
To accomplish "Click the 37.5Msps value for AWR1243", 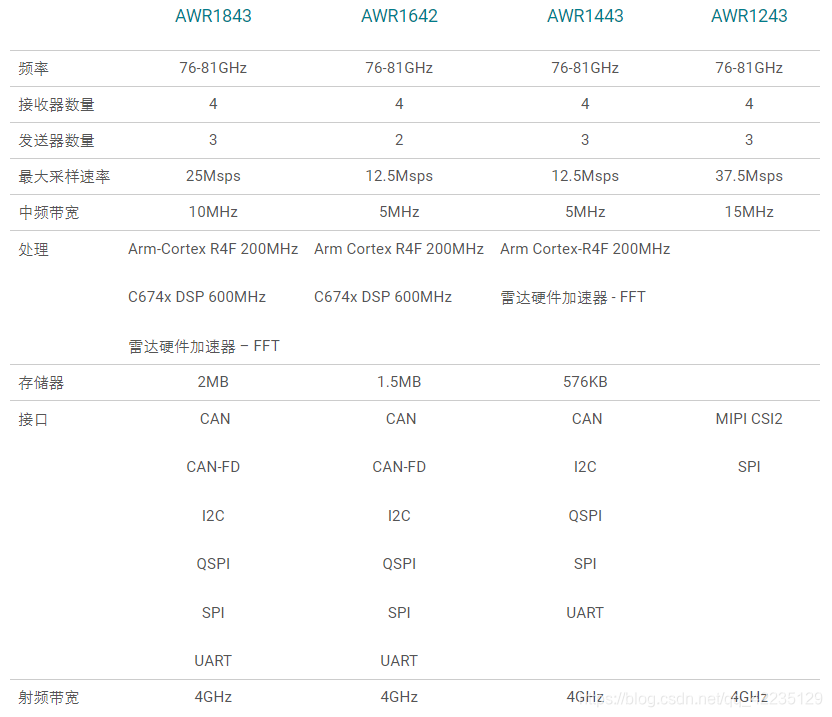I will point(749,176).
